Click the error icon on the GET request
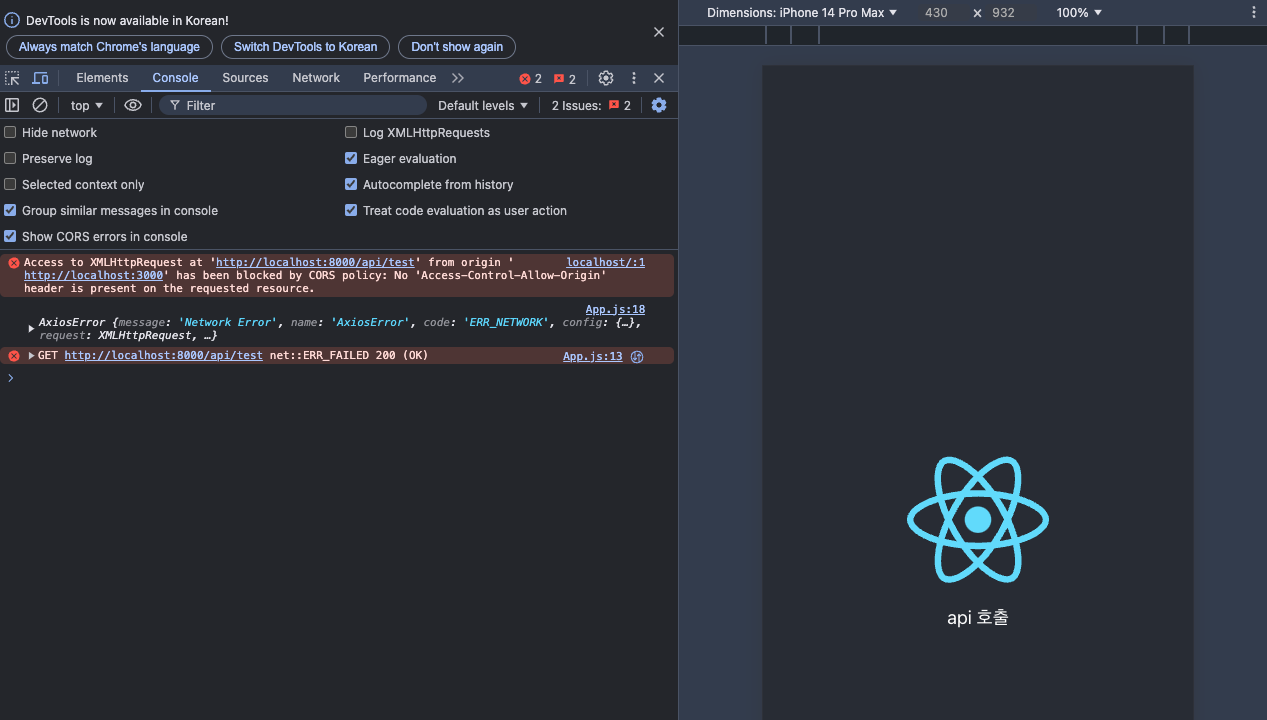 (x=14, y=356)
